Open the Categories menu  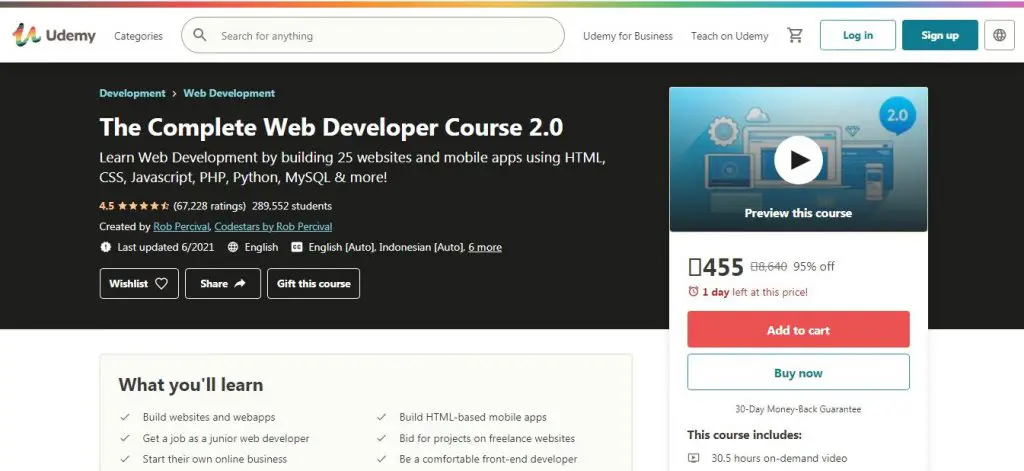138,36
